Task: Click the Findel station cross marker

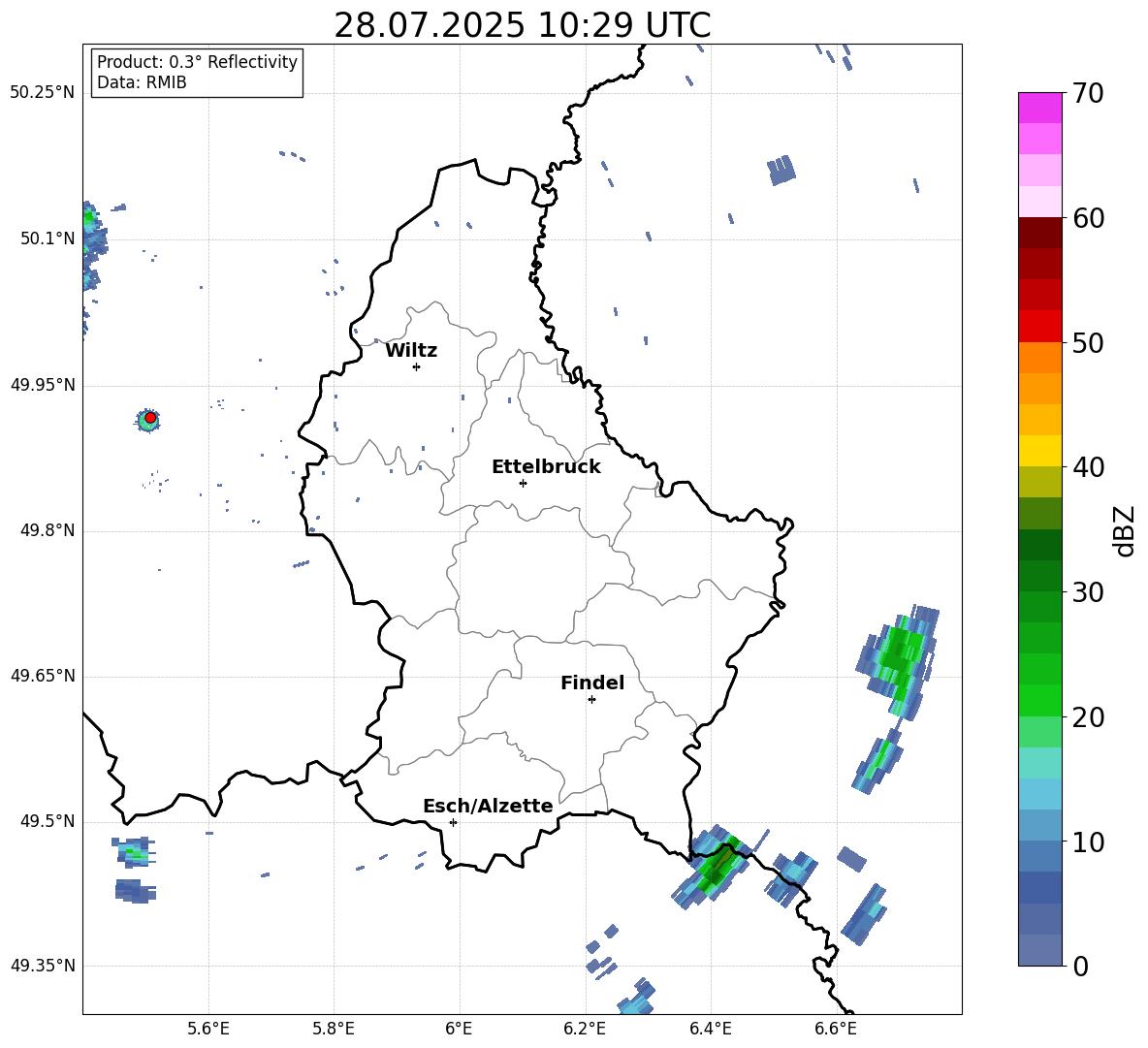Action: 591,700
